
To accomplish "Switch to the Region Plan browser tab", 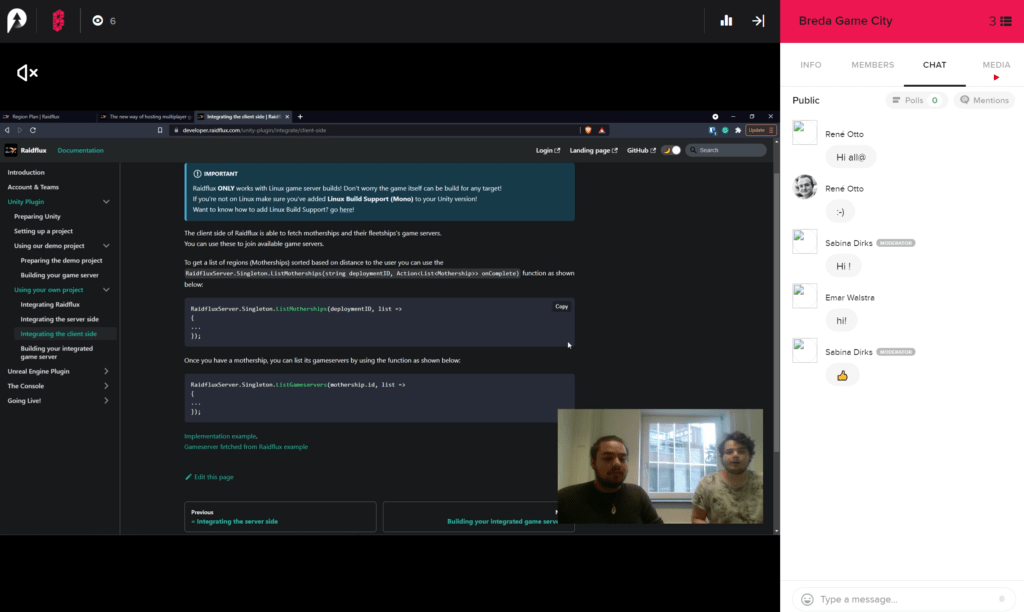I will (48, 117).
